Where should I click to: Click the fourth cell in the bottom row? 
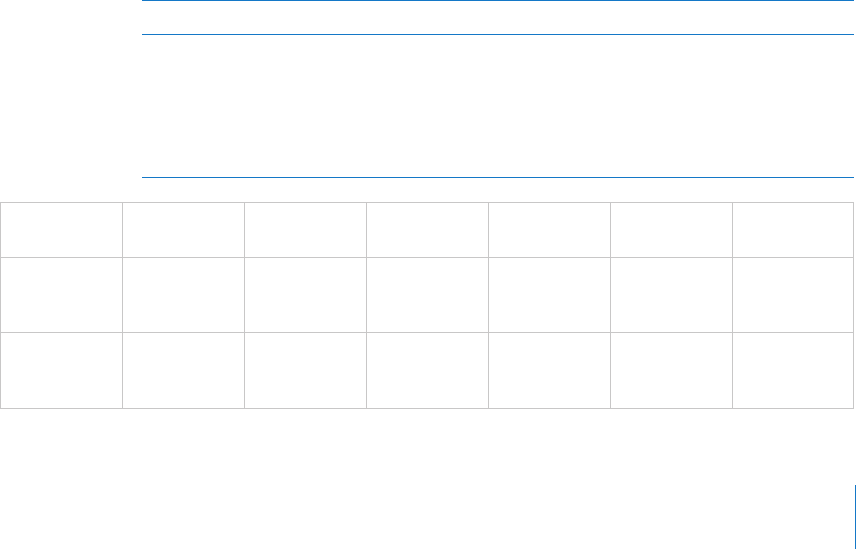click(427, 370)
